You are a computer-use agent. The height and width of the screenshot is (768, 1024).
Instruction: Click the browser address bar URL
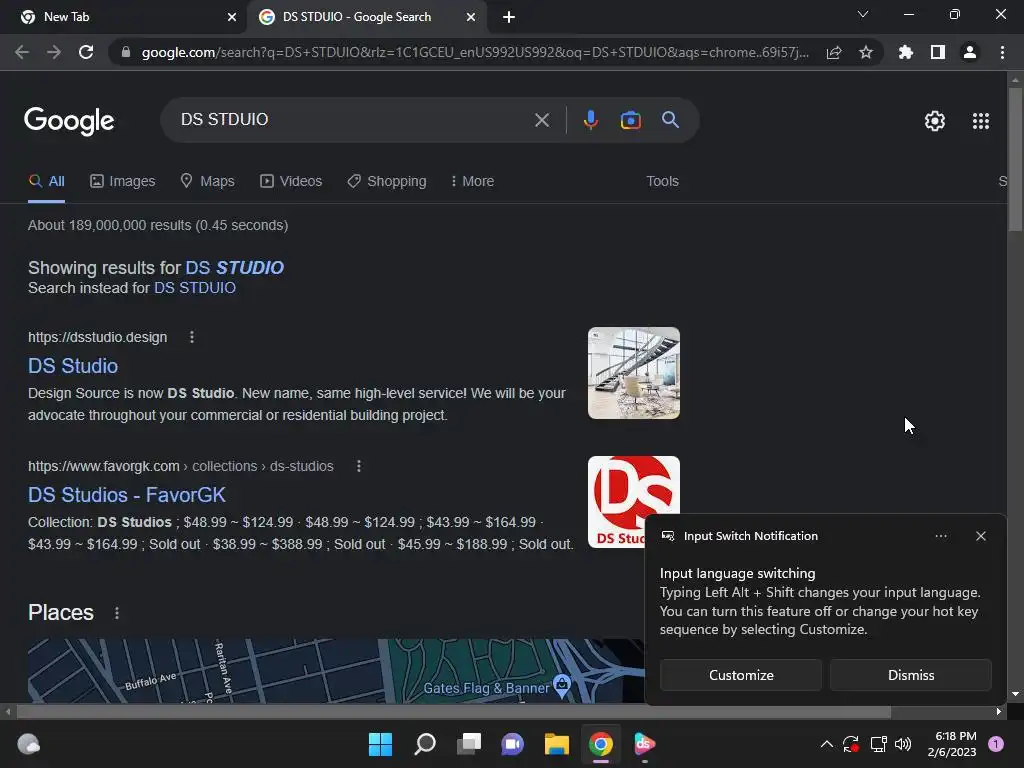475,52
